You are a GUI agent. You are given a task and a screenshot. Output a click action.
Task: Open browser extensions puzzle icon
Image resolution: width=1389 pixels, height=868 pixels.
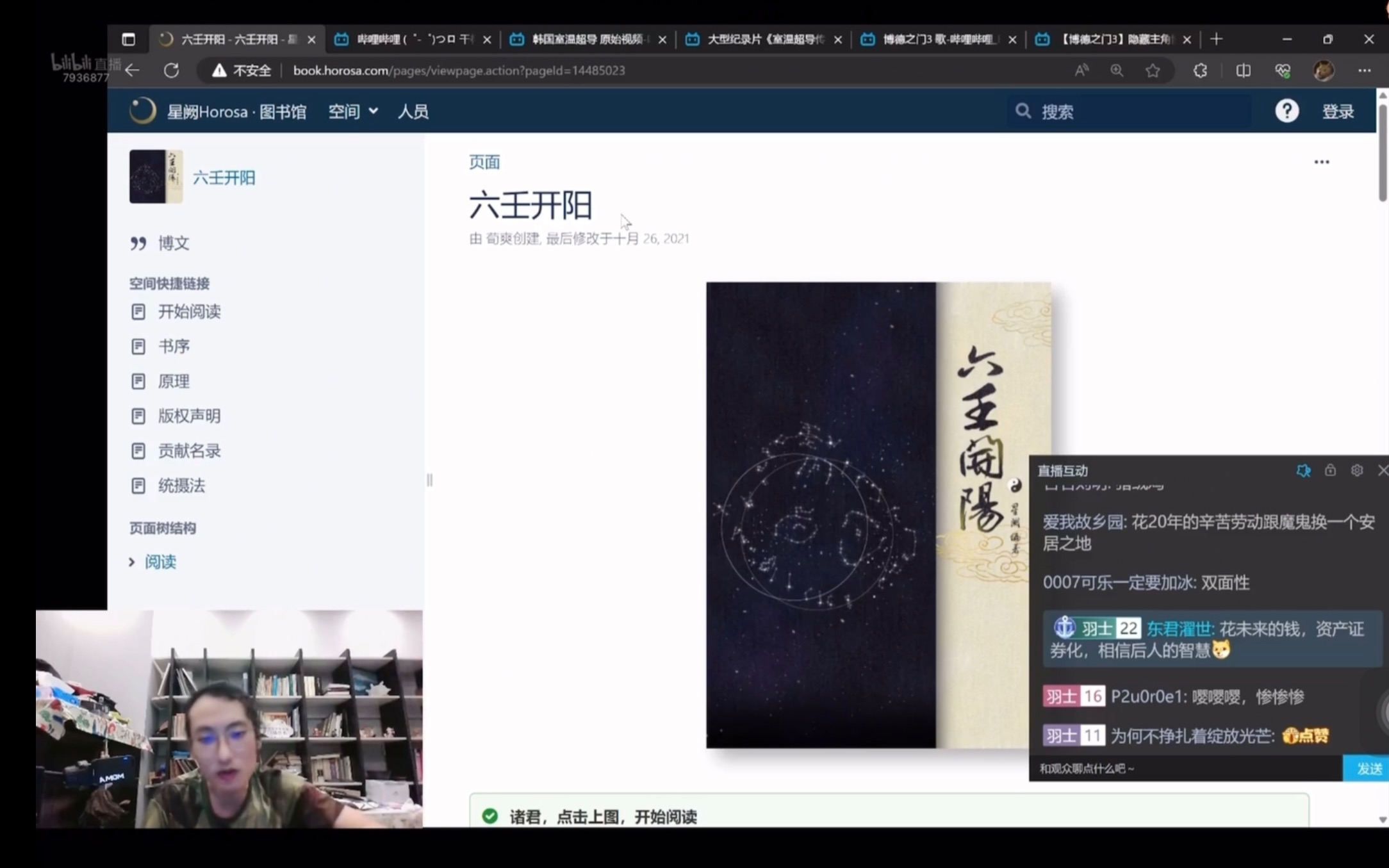click(x=1200, y=70)
